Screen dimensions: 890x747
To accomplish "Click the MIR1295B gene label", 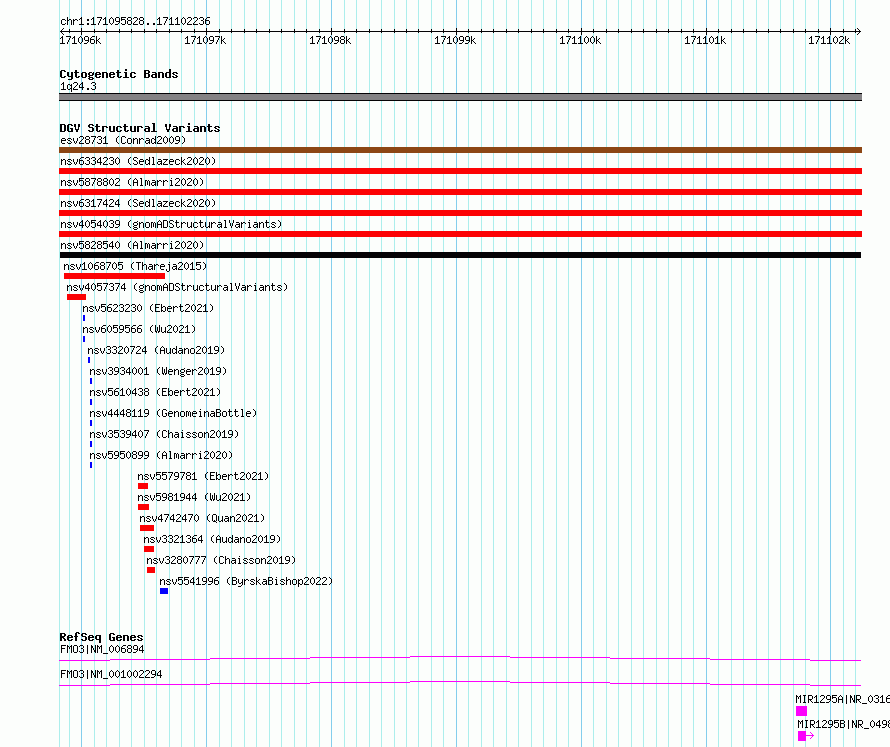I will 843,724.
